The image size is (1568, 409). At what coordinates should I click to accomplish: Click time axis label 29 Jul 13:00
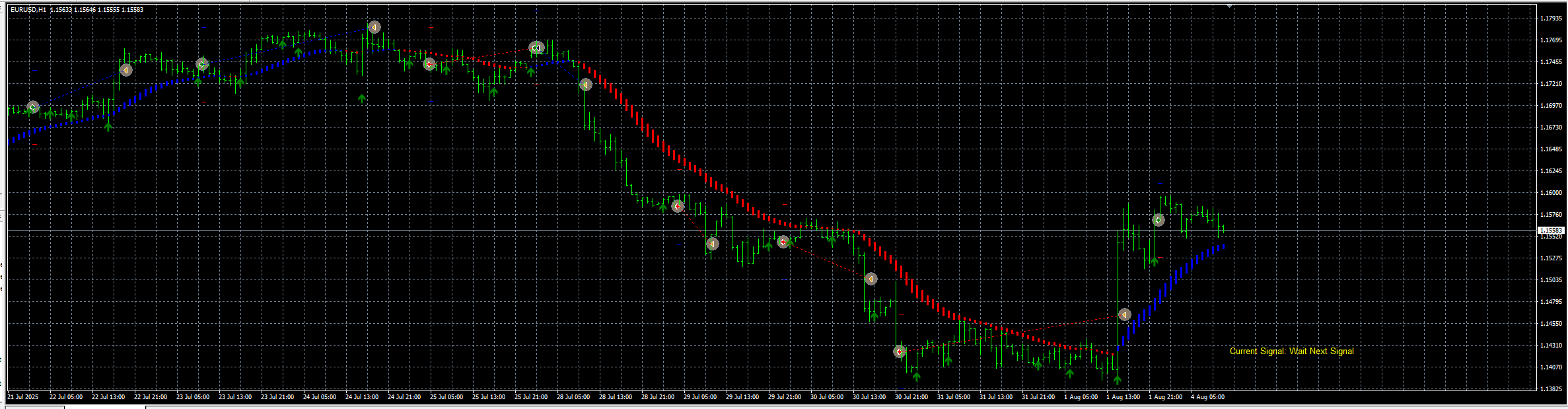point(742,397)
